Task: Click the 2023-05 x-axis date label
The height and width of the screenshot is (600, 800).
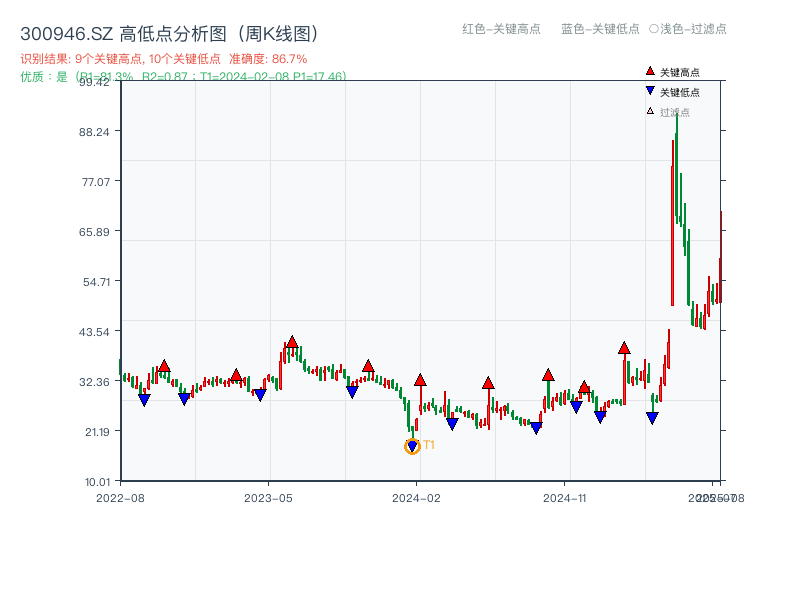Action: point(268,498)
